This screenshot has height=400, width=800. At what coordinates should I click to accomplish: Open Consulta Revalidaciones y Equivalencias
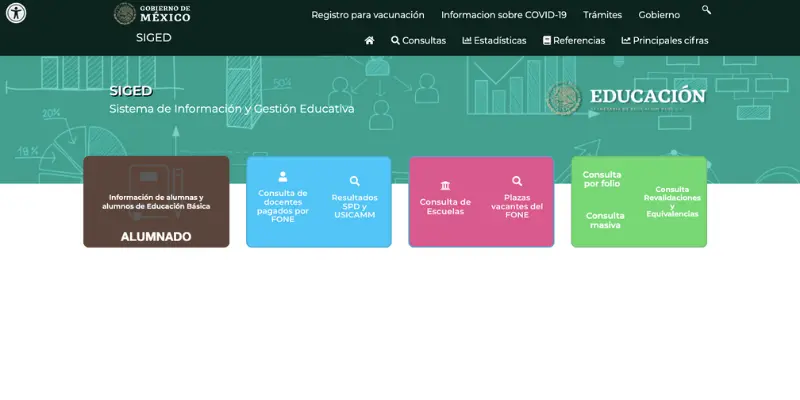coord(672,201)
